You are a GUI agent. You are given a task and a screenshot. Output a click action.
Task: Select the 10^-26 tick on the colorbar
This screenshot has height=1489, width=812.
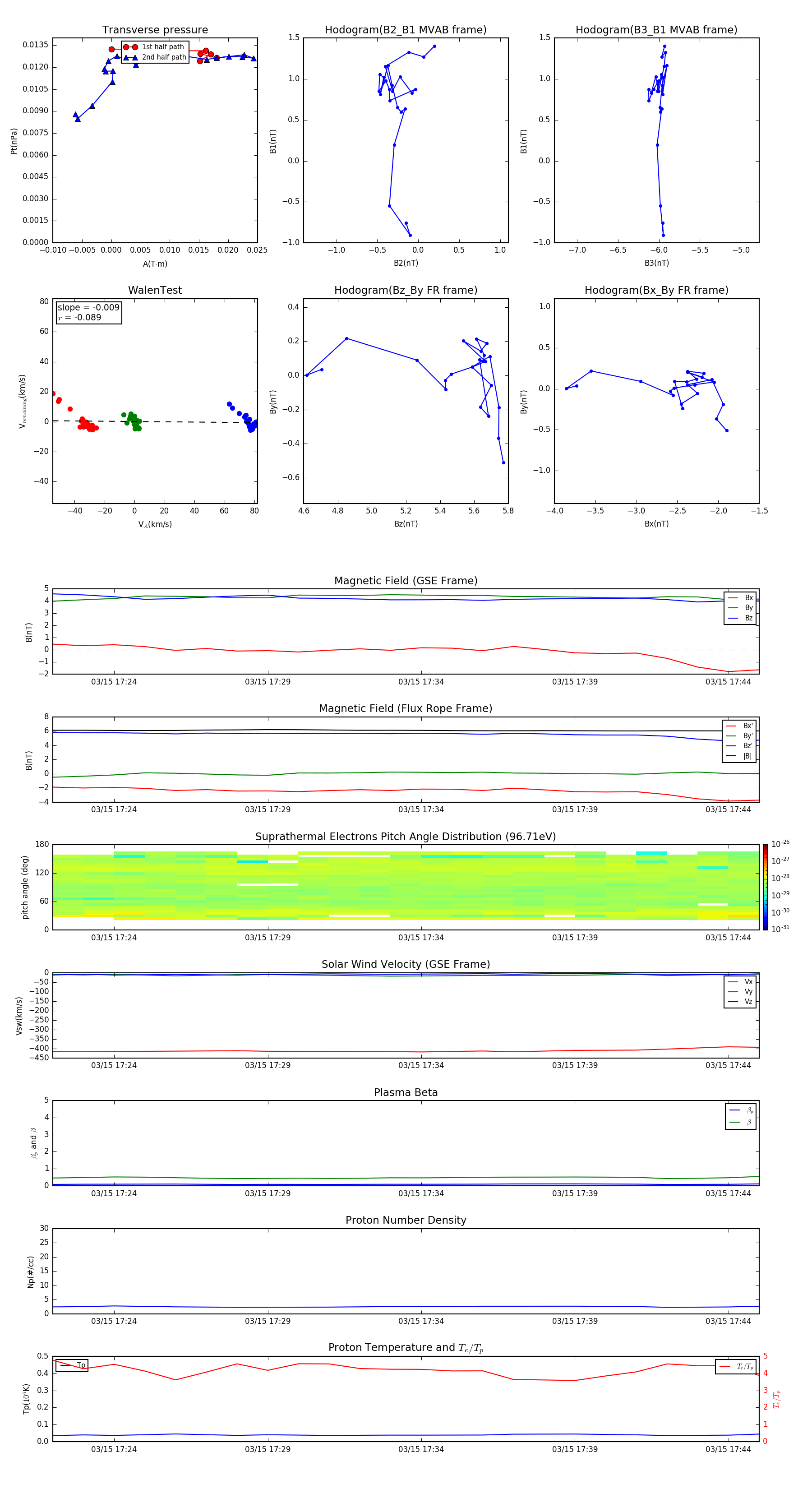pos(780,844)
